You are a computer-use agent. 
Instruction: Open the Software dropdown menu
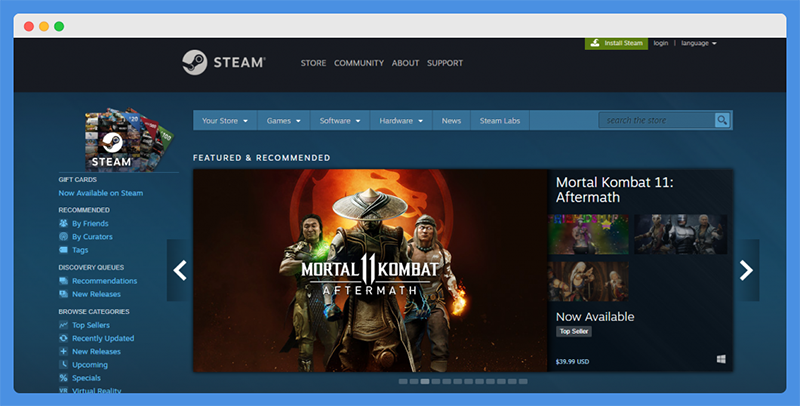(340, 121)
